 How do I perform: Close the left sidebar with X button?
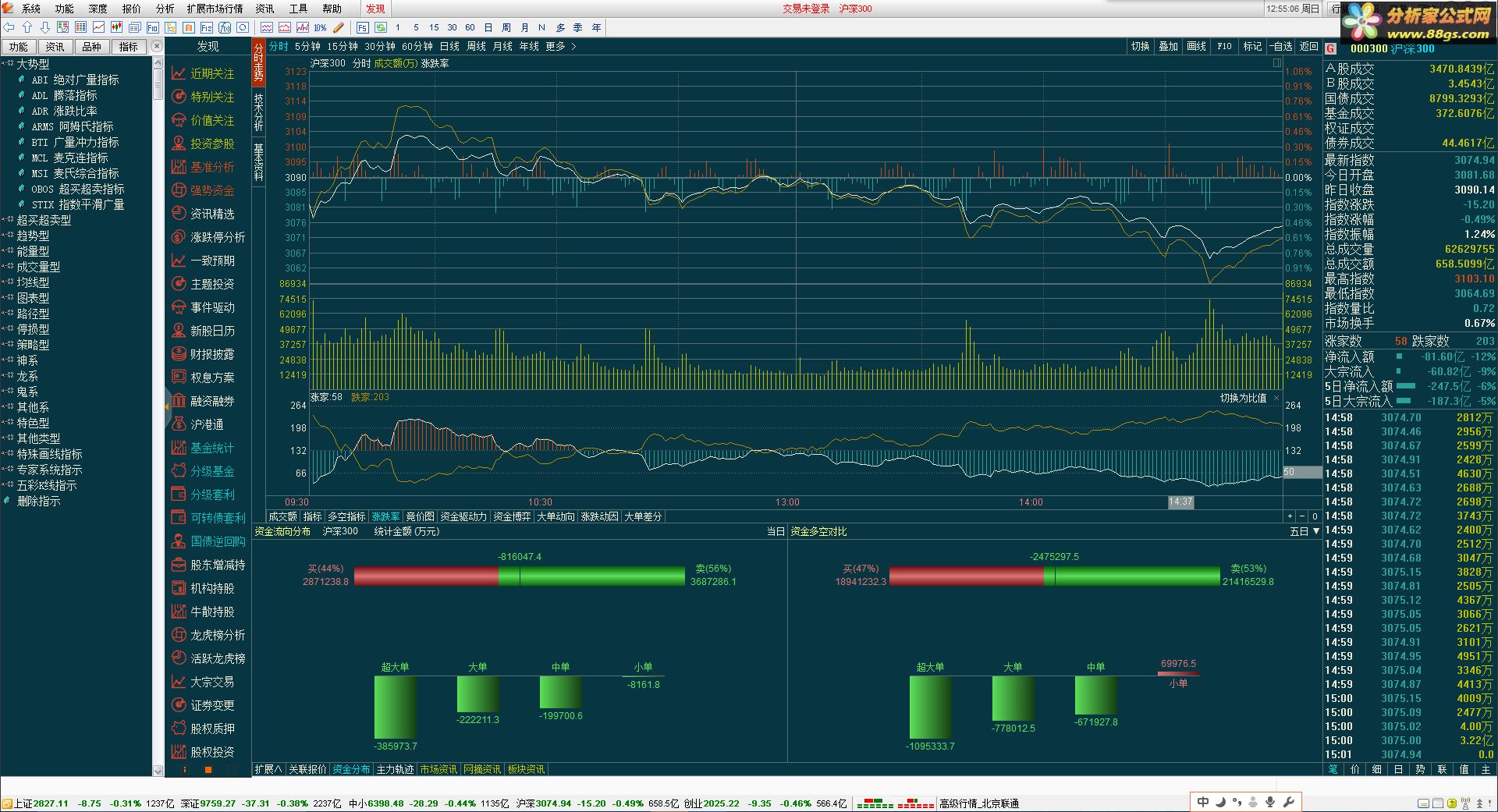pyautogui.click(x=156, y=46)
